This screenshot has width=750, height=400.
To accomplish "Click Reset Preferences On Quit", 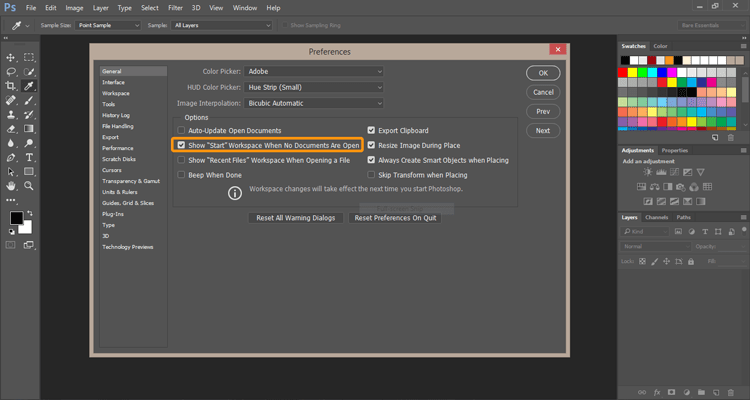I will (x=395, y=218).
